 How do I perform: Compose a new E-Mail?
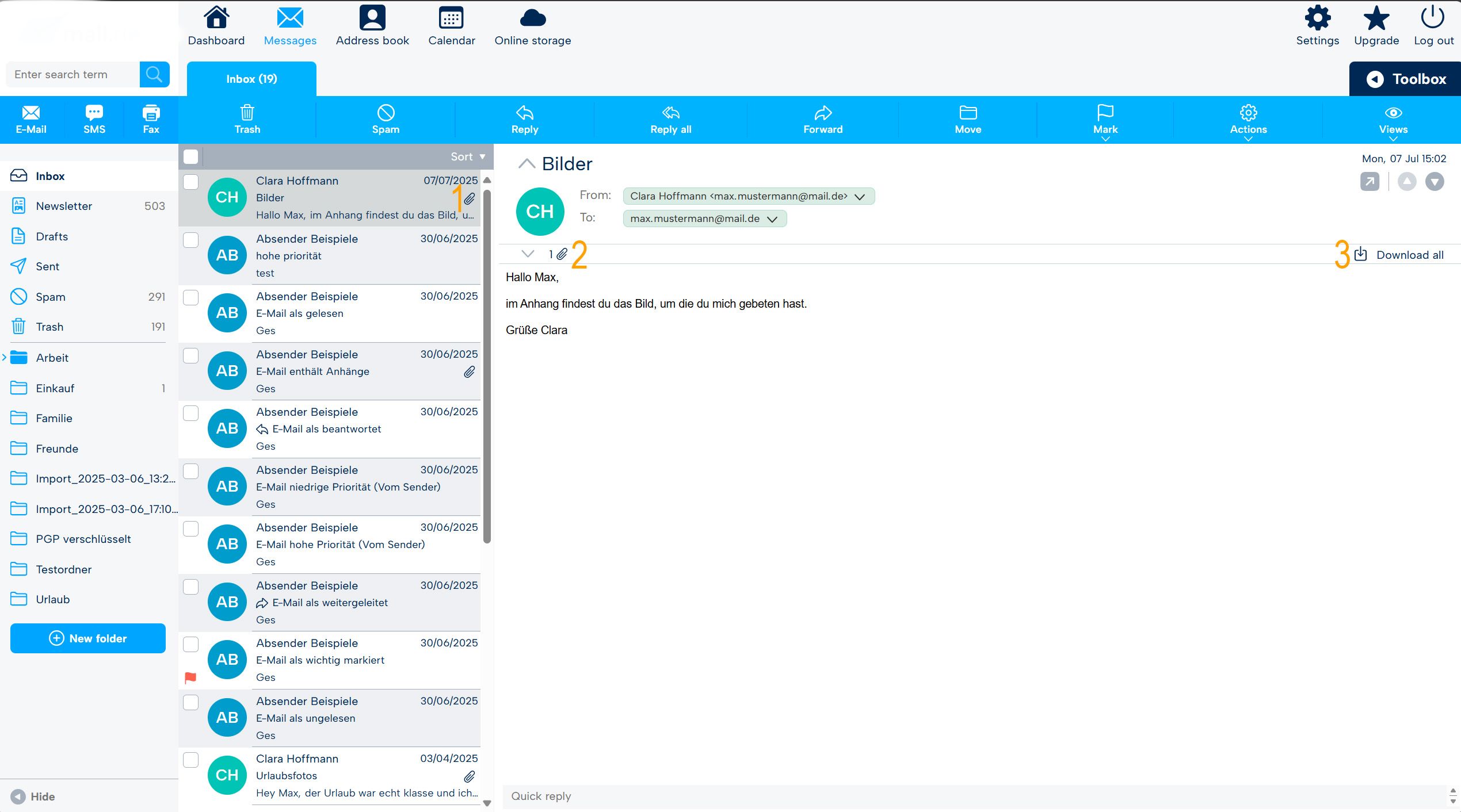[31, 120]
